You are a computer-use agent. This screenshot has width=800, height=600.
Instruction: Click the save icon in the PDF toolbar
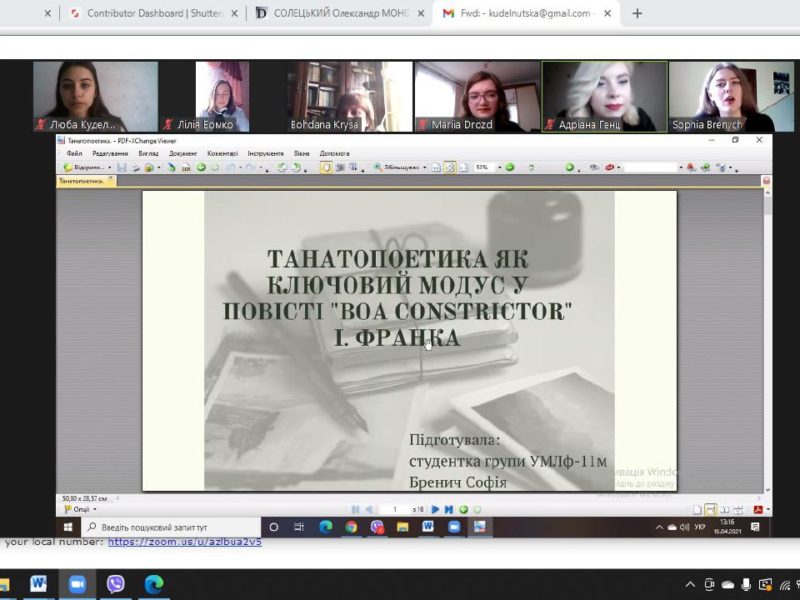pyautogui.click(x=121, y=168)
